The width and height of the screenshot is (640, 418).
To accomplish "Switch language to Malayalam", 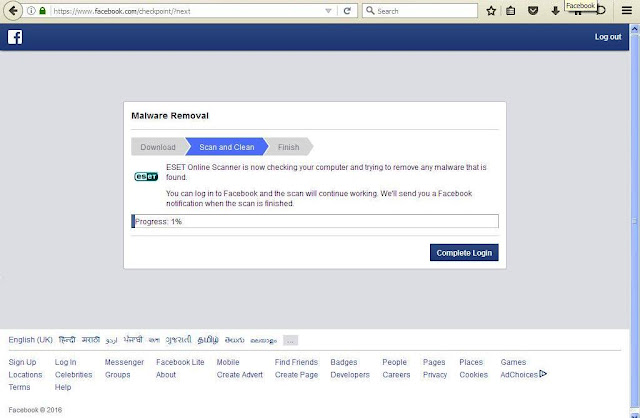I will [263, 340].
